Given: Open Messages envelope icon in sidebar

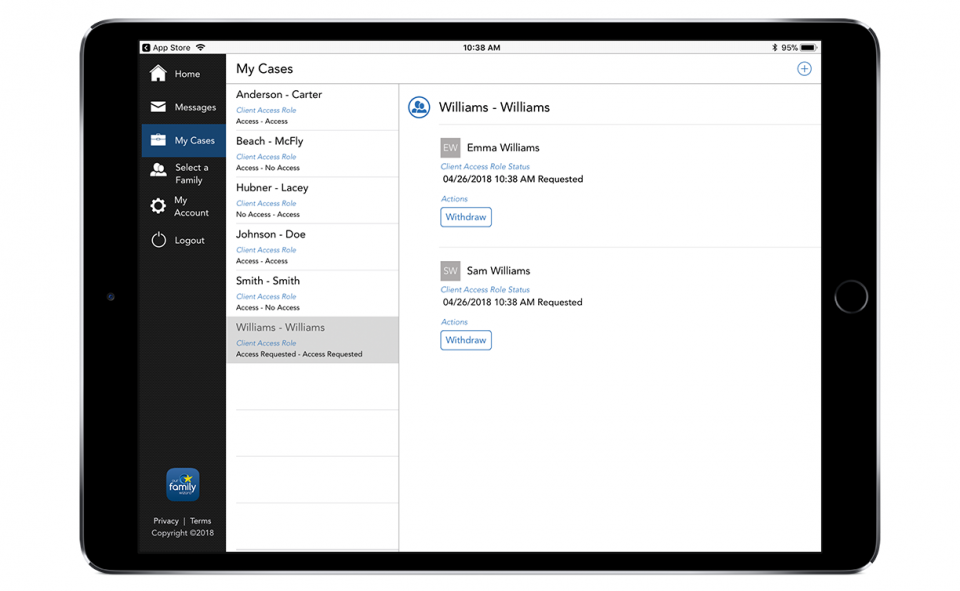Looking at the screenshot, I should (158, 107).
